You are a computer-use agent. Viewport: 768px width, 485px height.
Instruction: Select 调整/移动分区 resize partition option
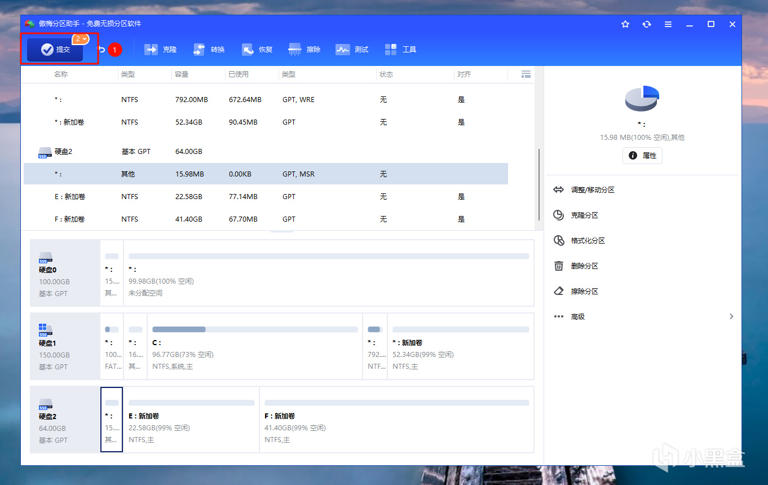coord(584,190)
